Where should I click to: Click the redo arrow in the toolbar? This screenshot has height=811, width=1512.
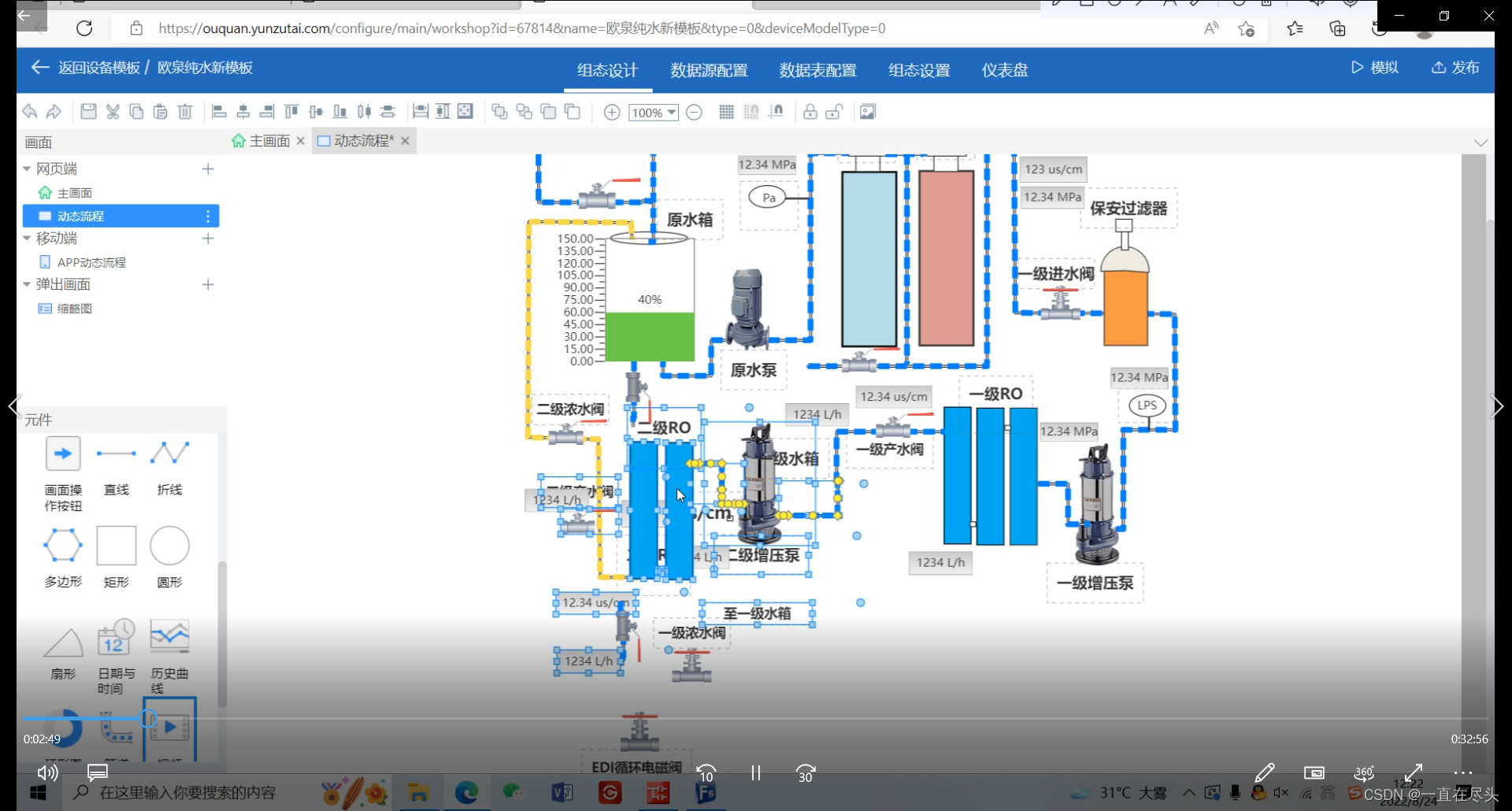54,112
